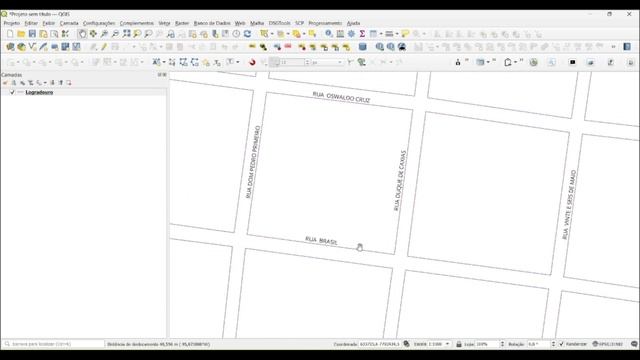Expand the select features tool dropdown arrow

(x=272, y=34)
